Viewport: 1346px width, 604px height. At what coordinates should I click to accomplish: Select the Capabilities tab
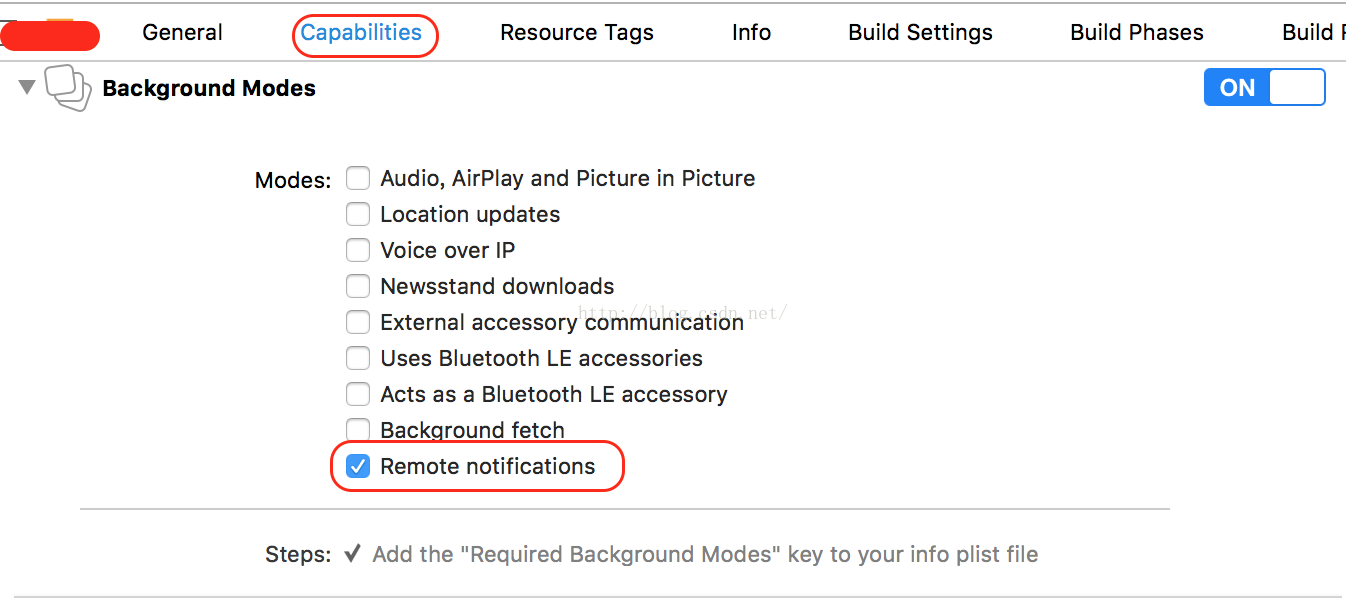click(361, 33)
